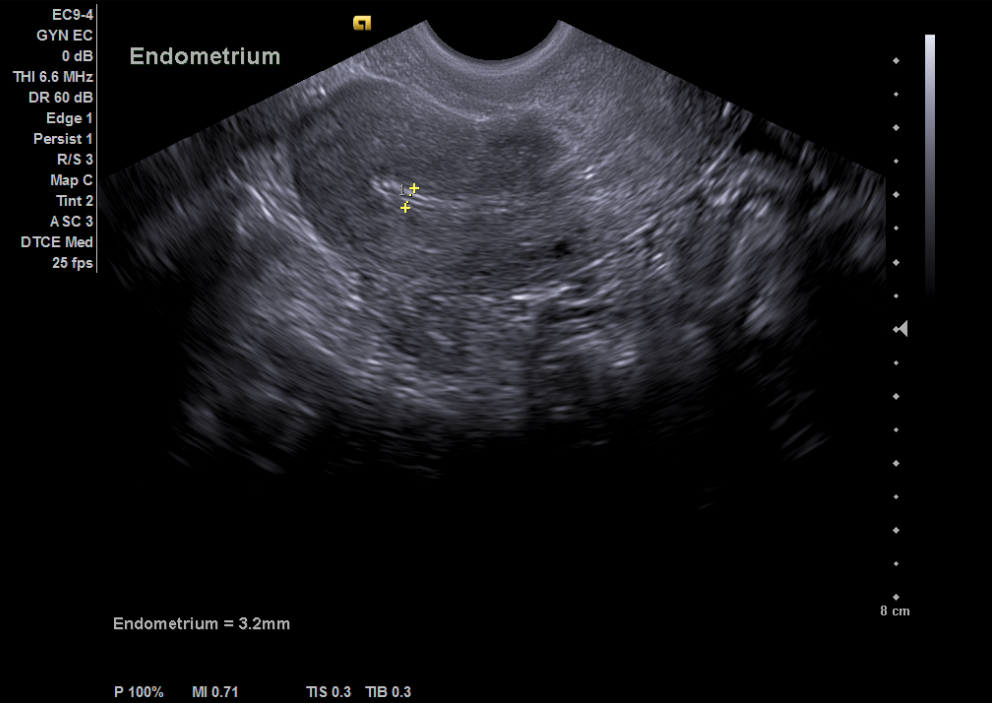This screenshot has width=992, height=704.
Task: Click the 8 cm depth label
Action: [x=895, y=611]
